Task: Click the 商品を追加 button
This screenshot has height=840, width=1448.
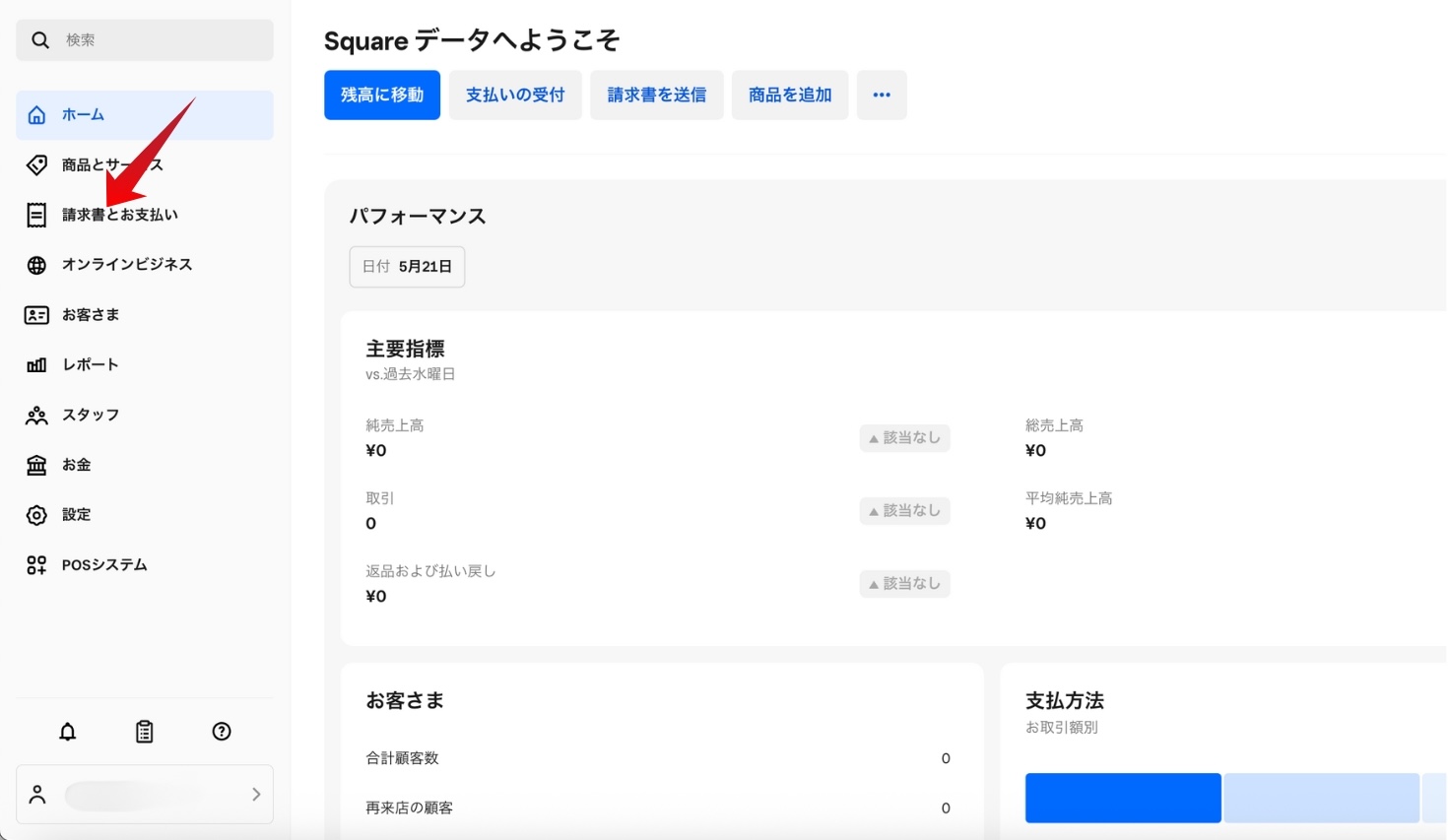Action: (790, 96)
